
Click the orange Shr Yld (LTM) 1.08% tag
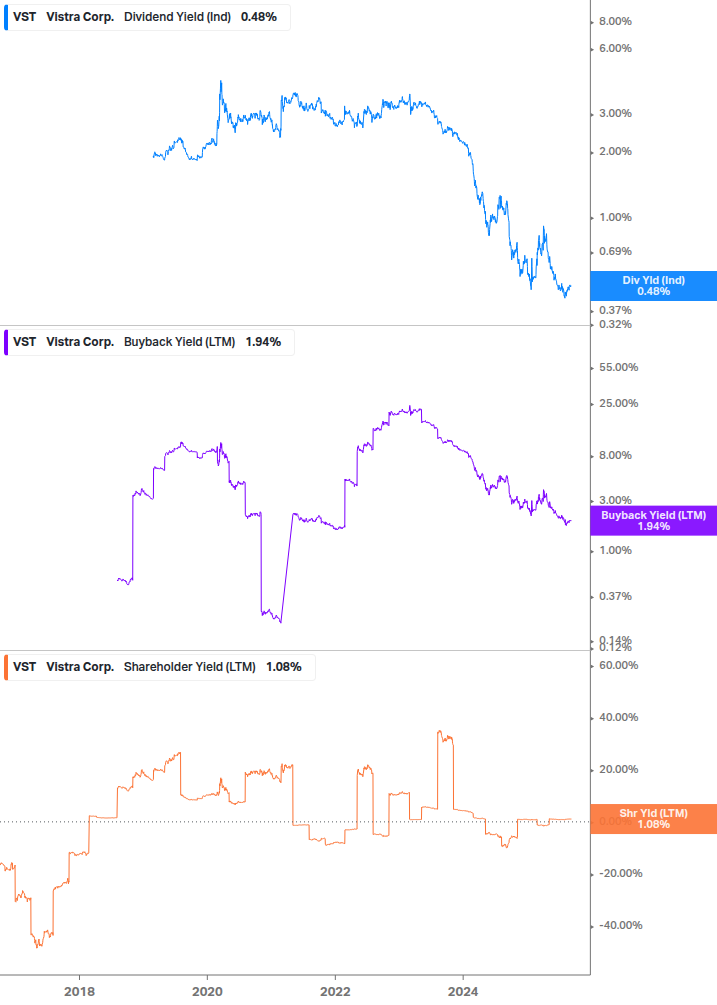[653, 819]
